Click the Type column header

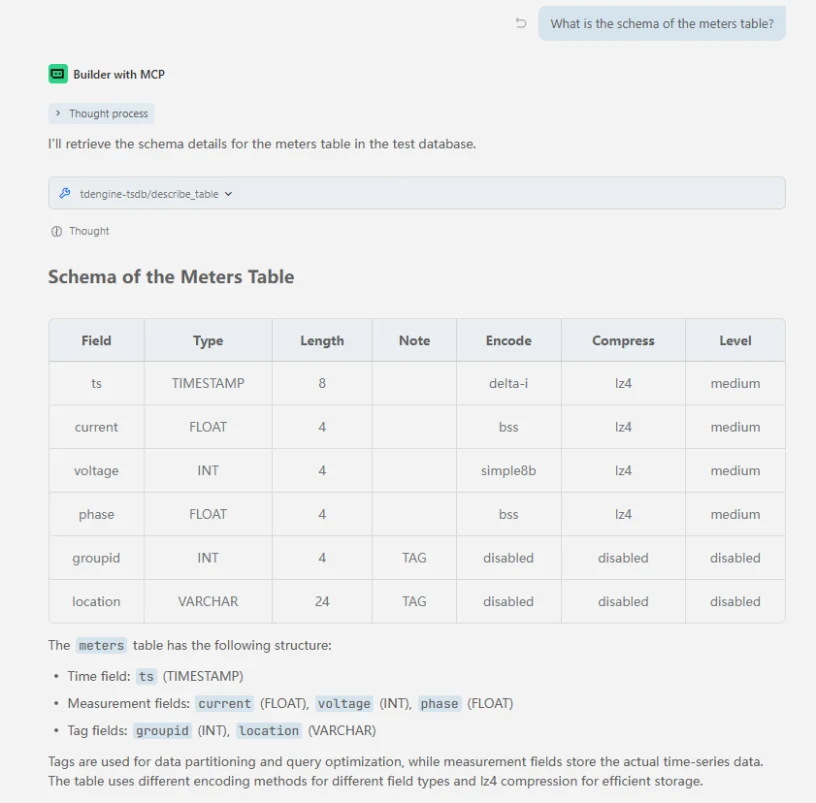pos(208,340)
